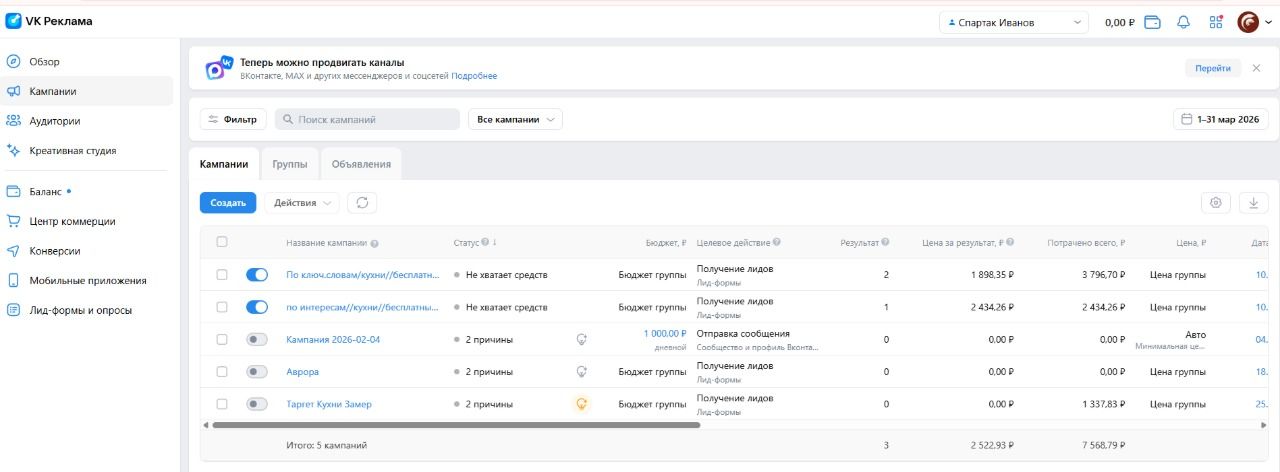Open the apps grid icon

tap(1216, 22)
